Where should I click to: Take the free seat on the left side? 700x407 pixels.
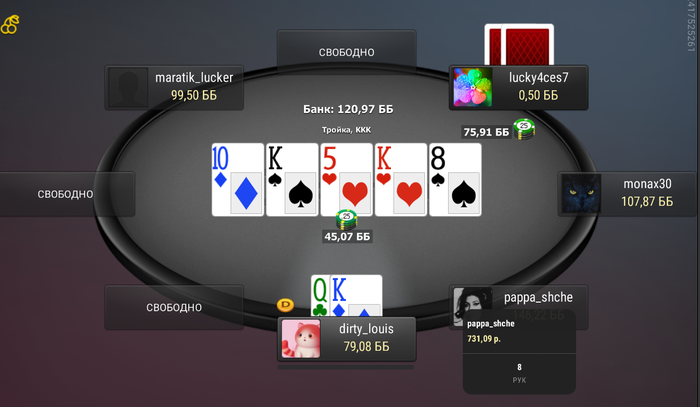[67, 194]
